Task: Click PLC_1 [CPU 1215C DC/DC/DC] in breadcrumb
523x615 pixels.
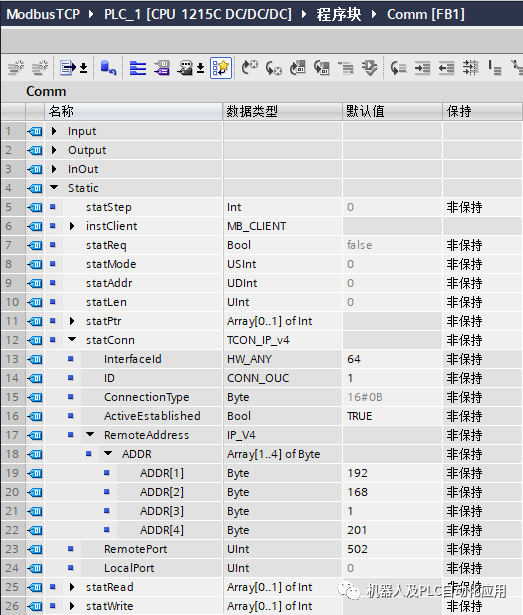Action: [198, 15]
